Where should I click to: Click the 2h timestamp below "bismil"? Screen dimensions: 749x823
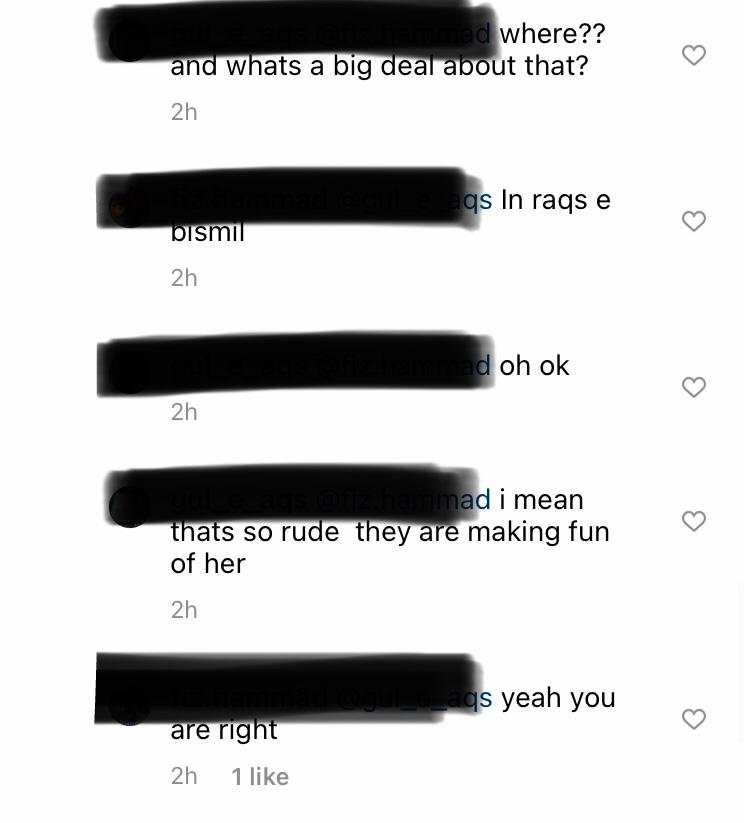(184, 278)
